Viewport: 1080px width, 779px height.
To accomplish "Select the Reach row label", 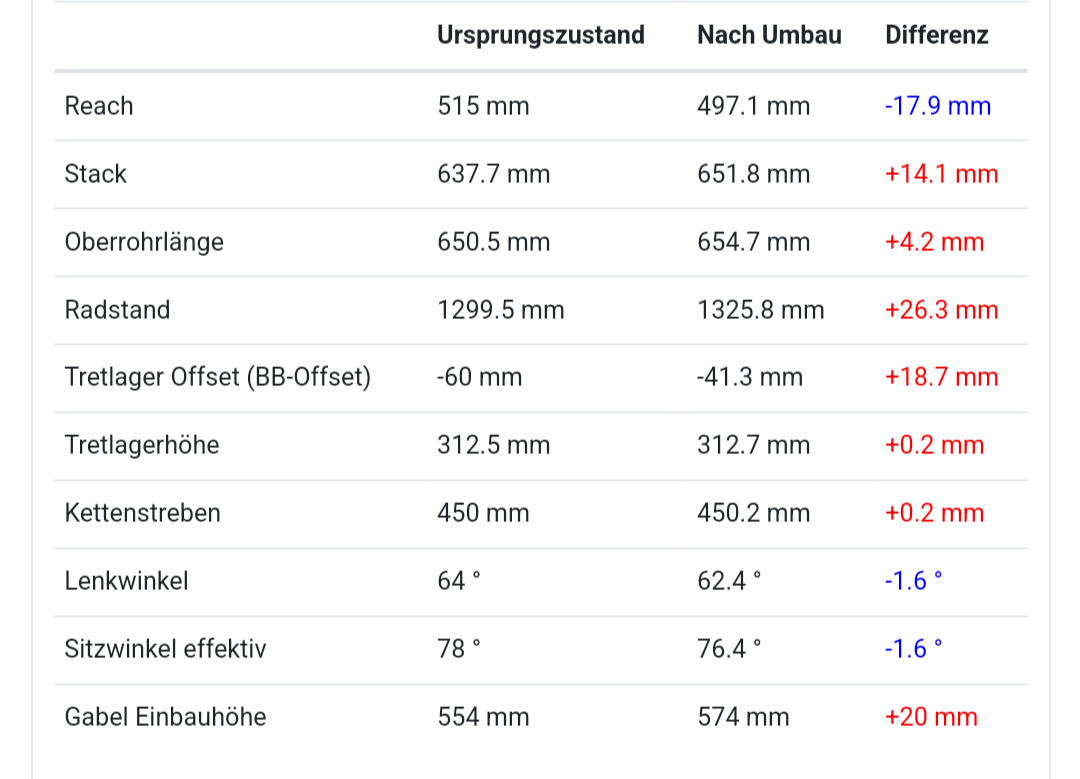I will [x=99, y=106].
